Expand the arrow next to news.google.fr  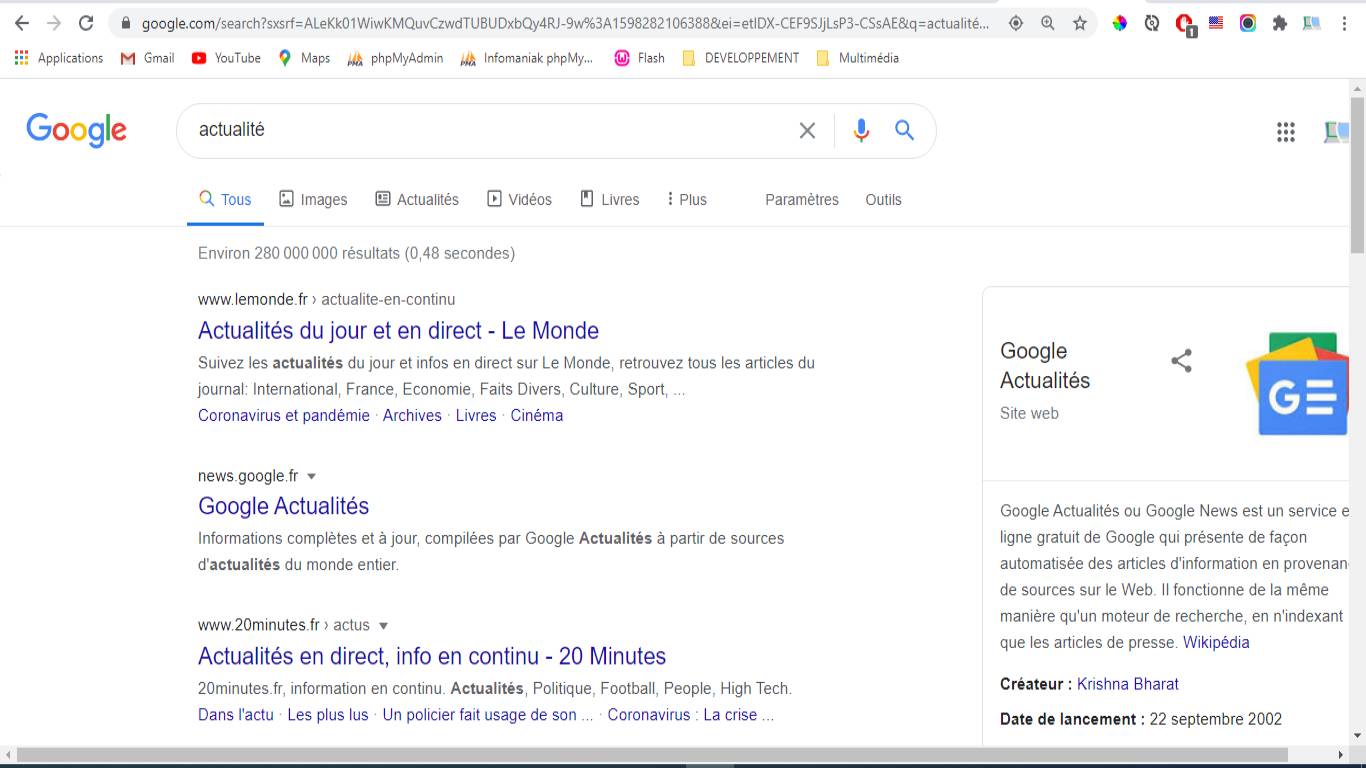[311, 476]
